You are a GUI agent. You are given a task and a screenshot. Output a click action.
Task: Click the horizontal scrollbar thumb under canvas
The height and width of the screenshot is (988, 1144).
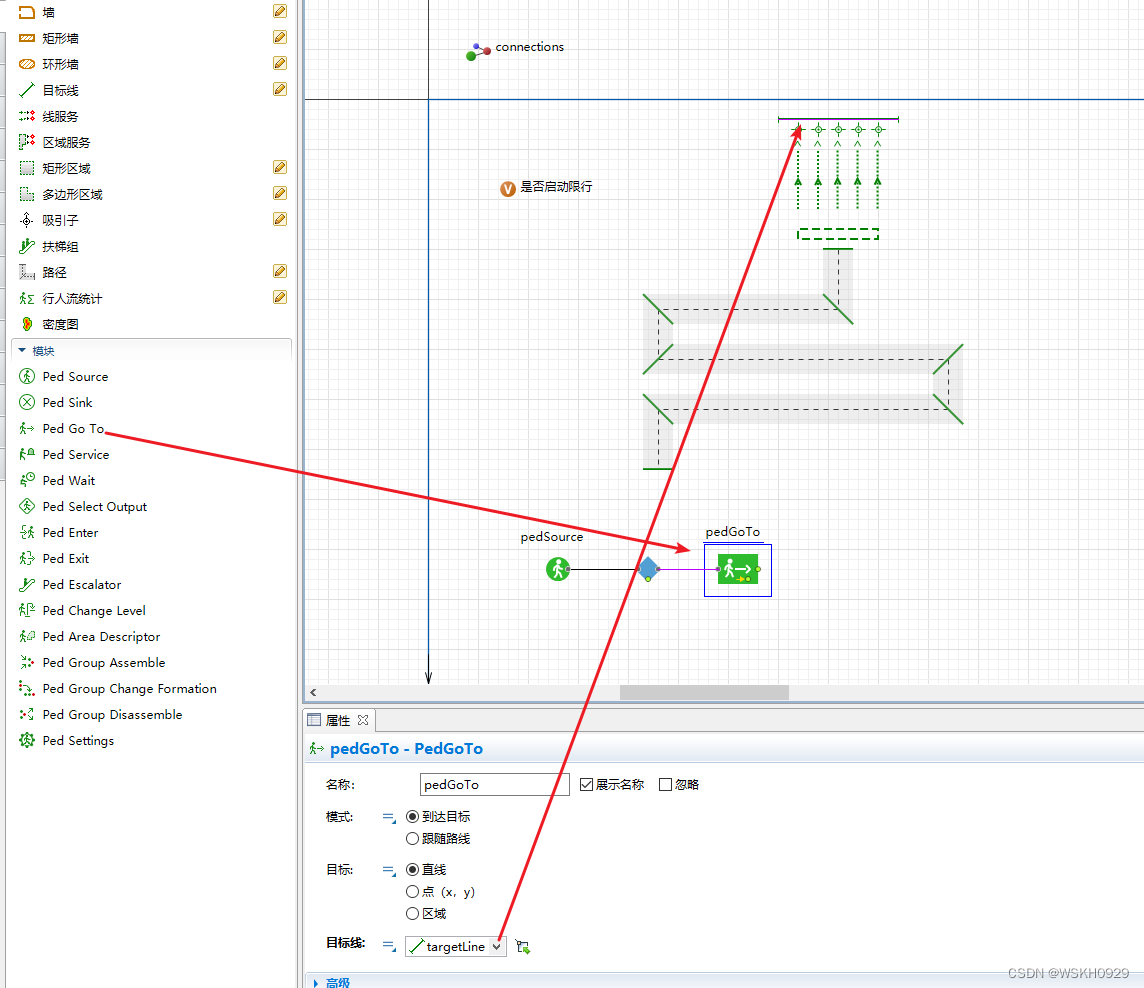point(704,692)
